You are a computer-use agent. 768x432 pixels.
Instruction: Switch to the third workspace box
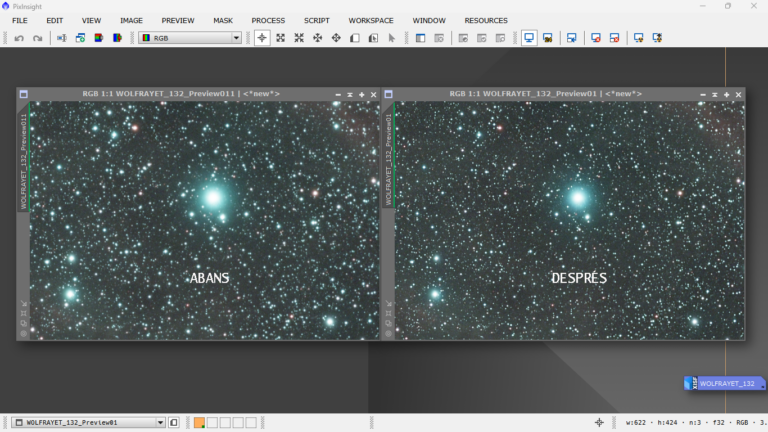click(x=225, y=423)
